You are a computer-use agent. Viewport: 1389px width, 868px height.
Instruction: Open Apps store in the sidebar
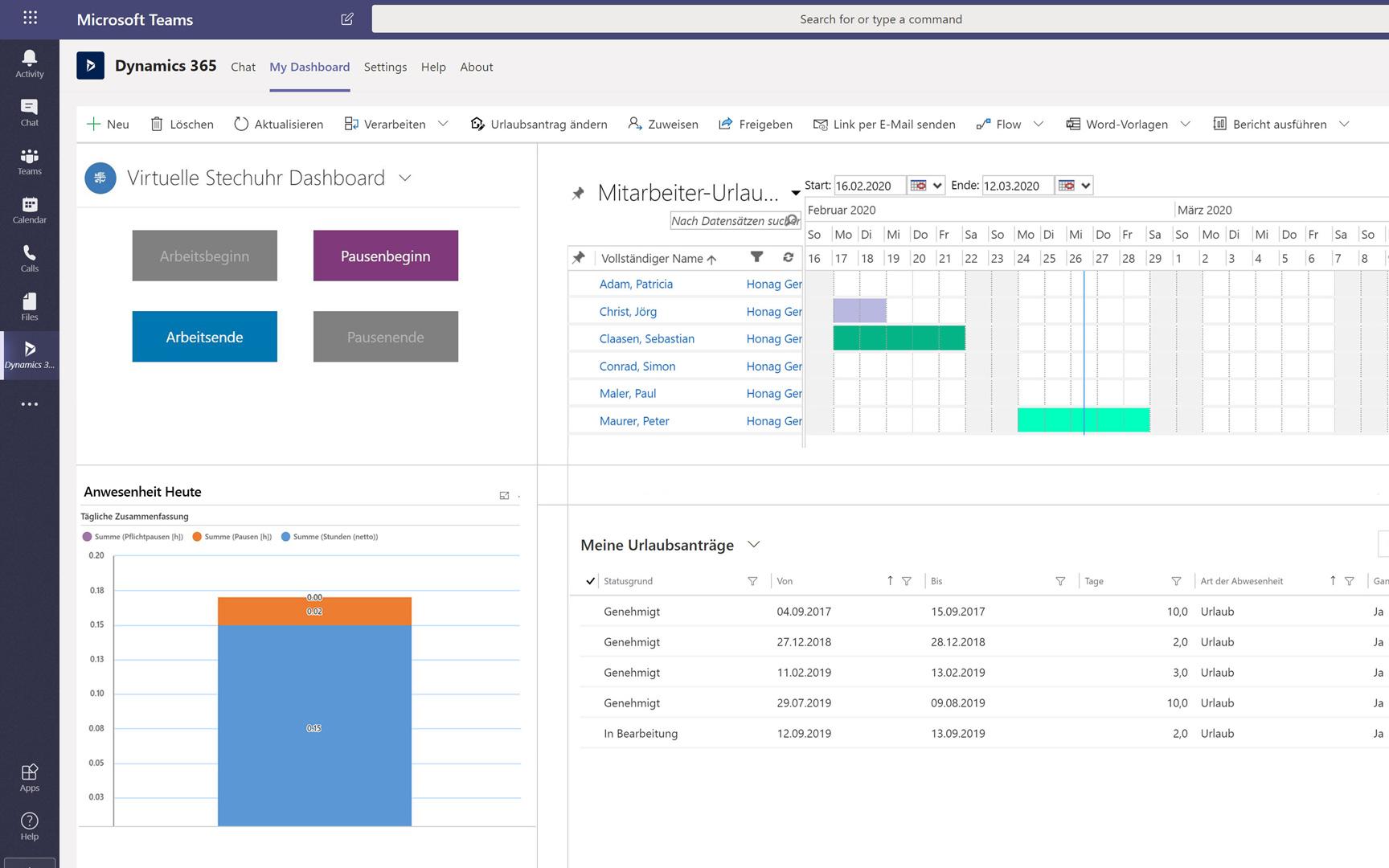[30, 777]
